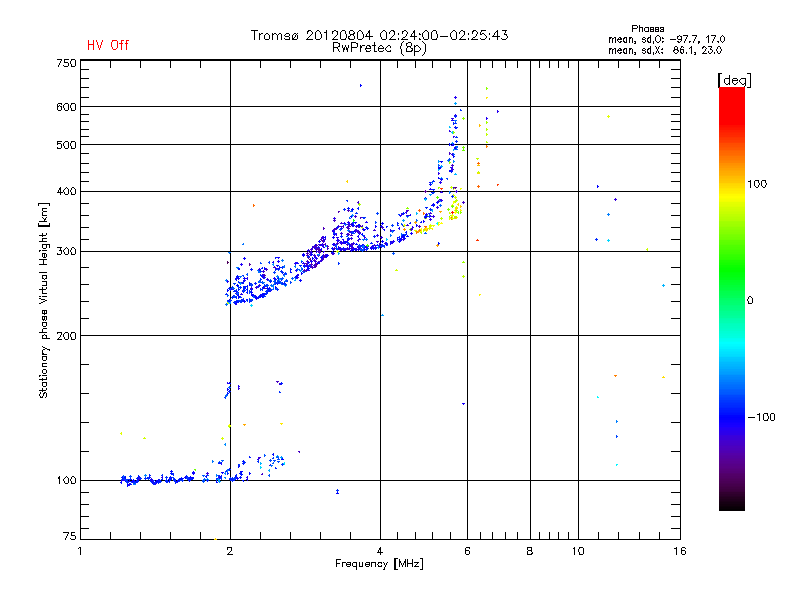Image resolution: width=800 pixels, height=600 pixels.
Task: Click the RwPretec (8p) subtitle text
Action: coord(379,47)
